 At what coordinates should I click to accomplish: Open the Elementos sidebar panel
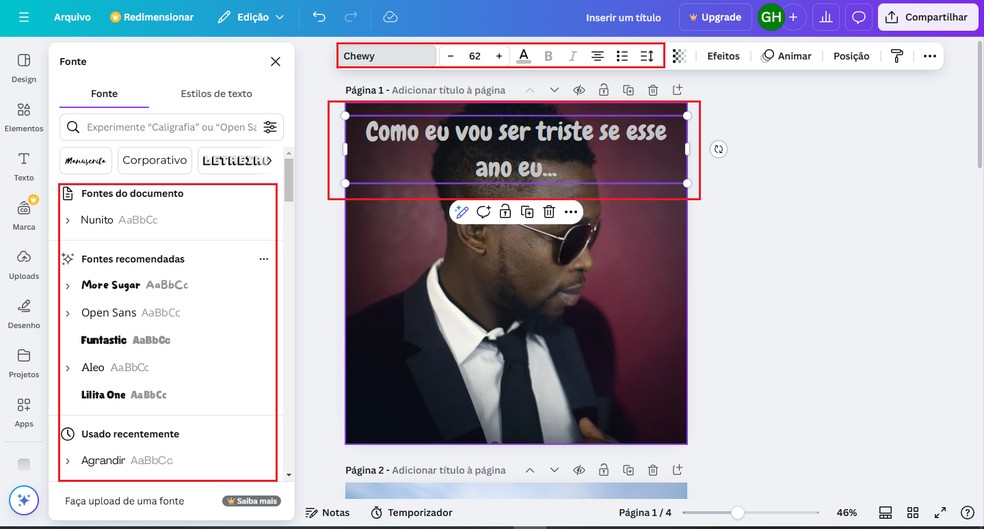24,117
